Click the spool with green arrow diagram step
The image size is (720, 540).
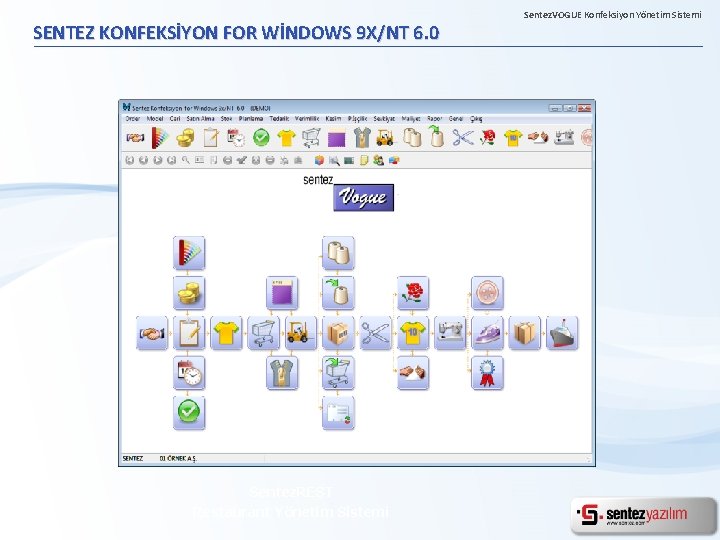[x=338, y=293]
